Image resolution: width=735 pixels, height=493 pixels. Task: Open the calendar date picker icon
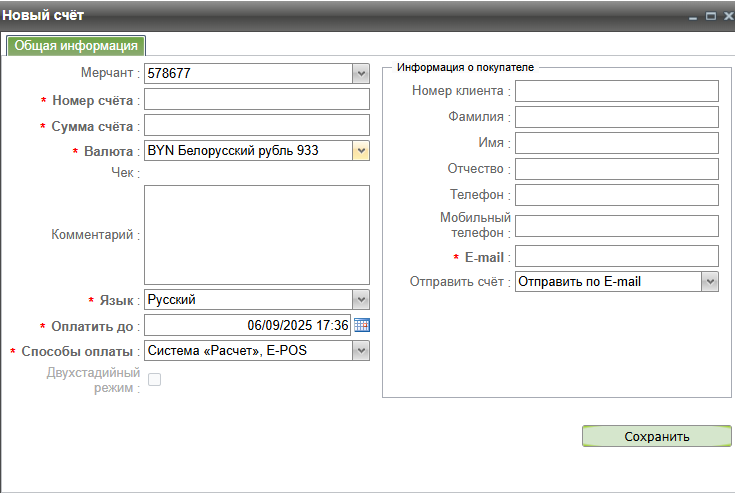point(362,325)
